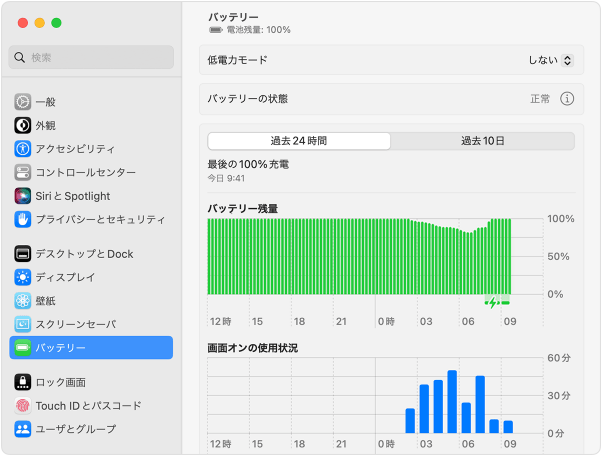The height and width of the screenshot is (455, 602).
Task: Click 最後の 100% 充電 text
Action: pos(248,164)
